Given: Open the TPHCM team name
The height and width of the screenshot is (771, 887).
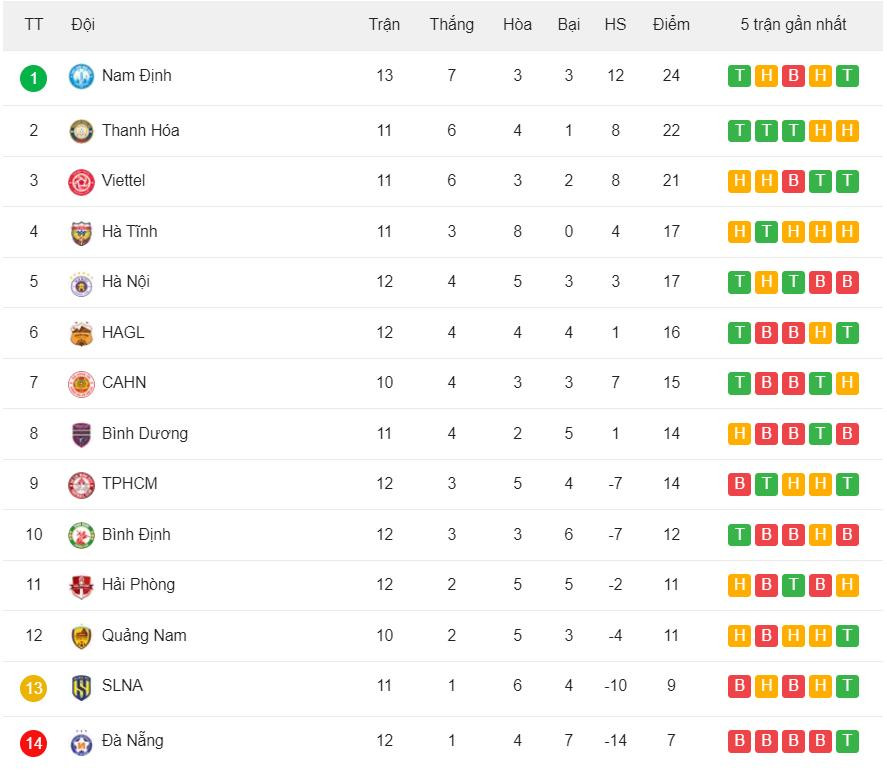Looking at the screenshot, I should pos(129,484).
